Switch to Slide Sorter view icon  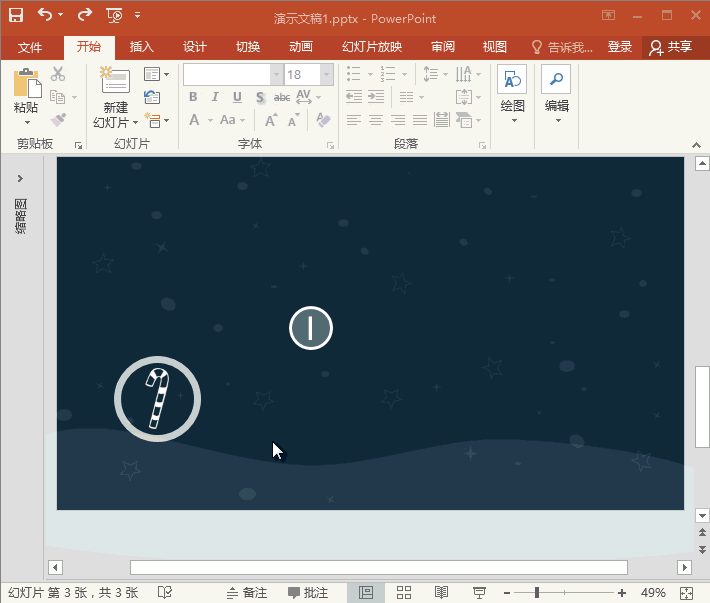click(405, 593)
